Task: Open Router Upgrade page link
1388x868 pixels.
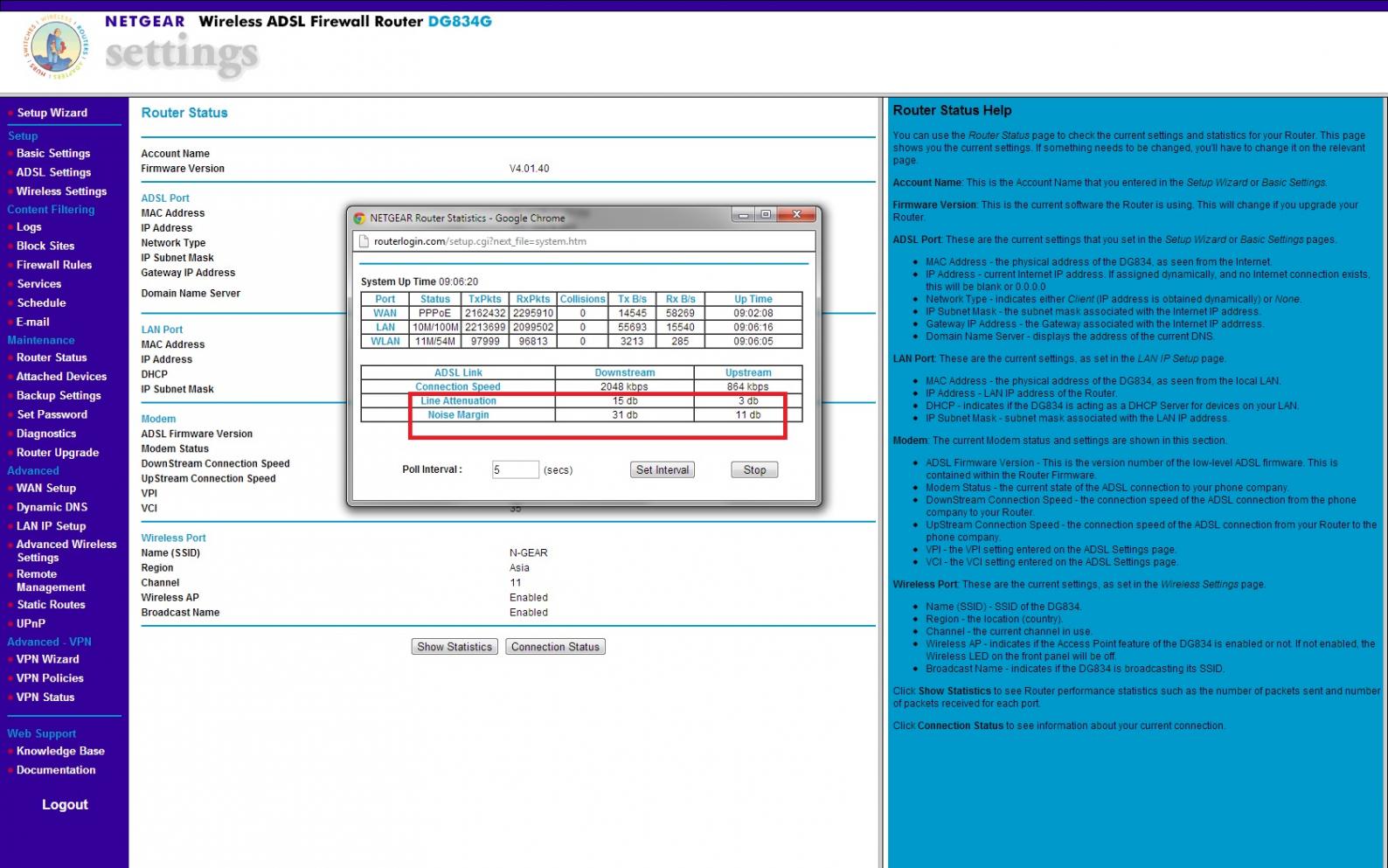Action: [58, 453]
